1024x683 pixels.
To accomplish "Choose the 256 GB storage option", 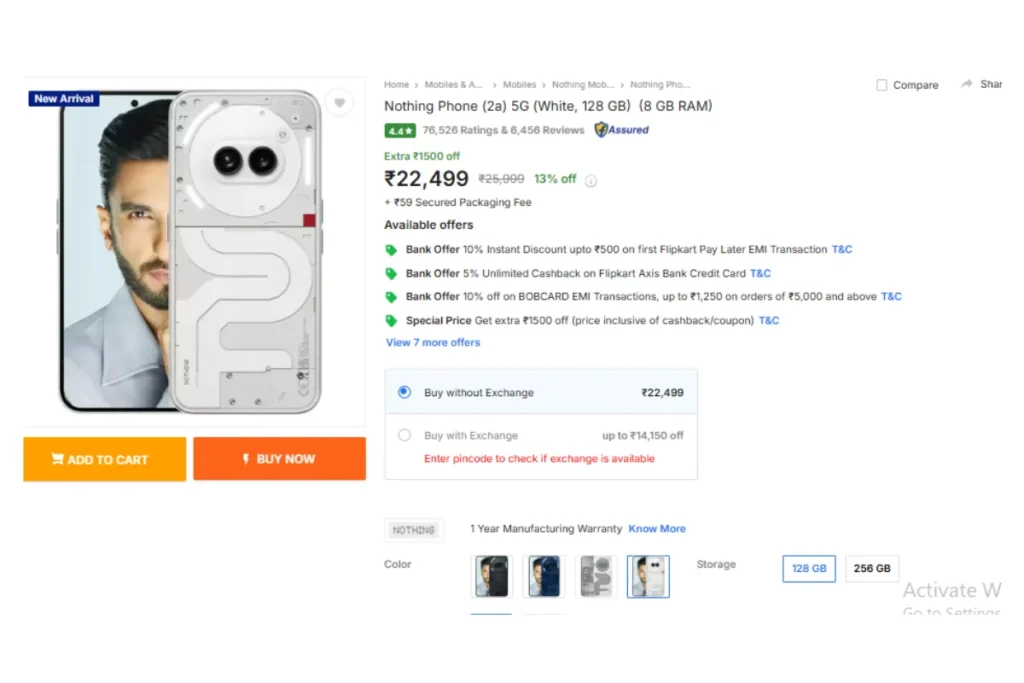I will (872, 569).
